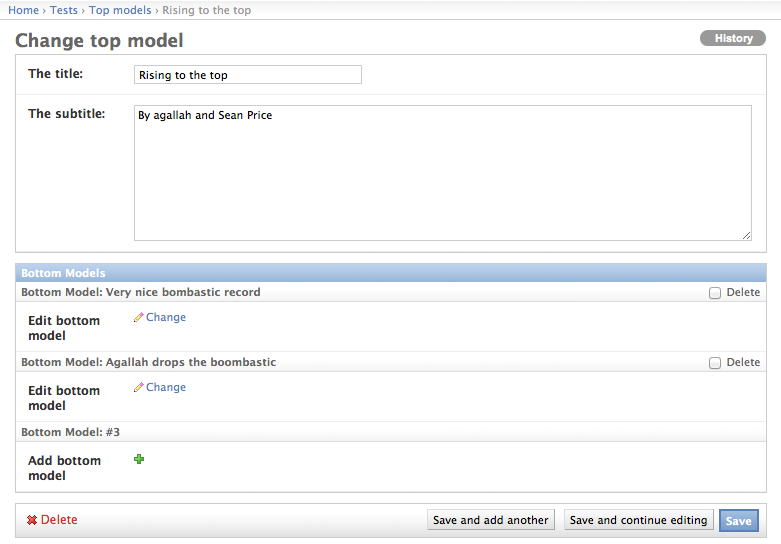781x544 pixels.
Task: Check Delete for Very nice bombastic record
Action: 715,293
